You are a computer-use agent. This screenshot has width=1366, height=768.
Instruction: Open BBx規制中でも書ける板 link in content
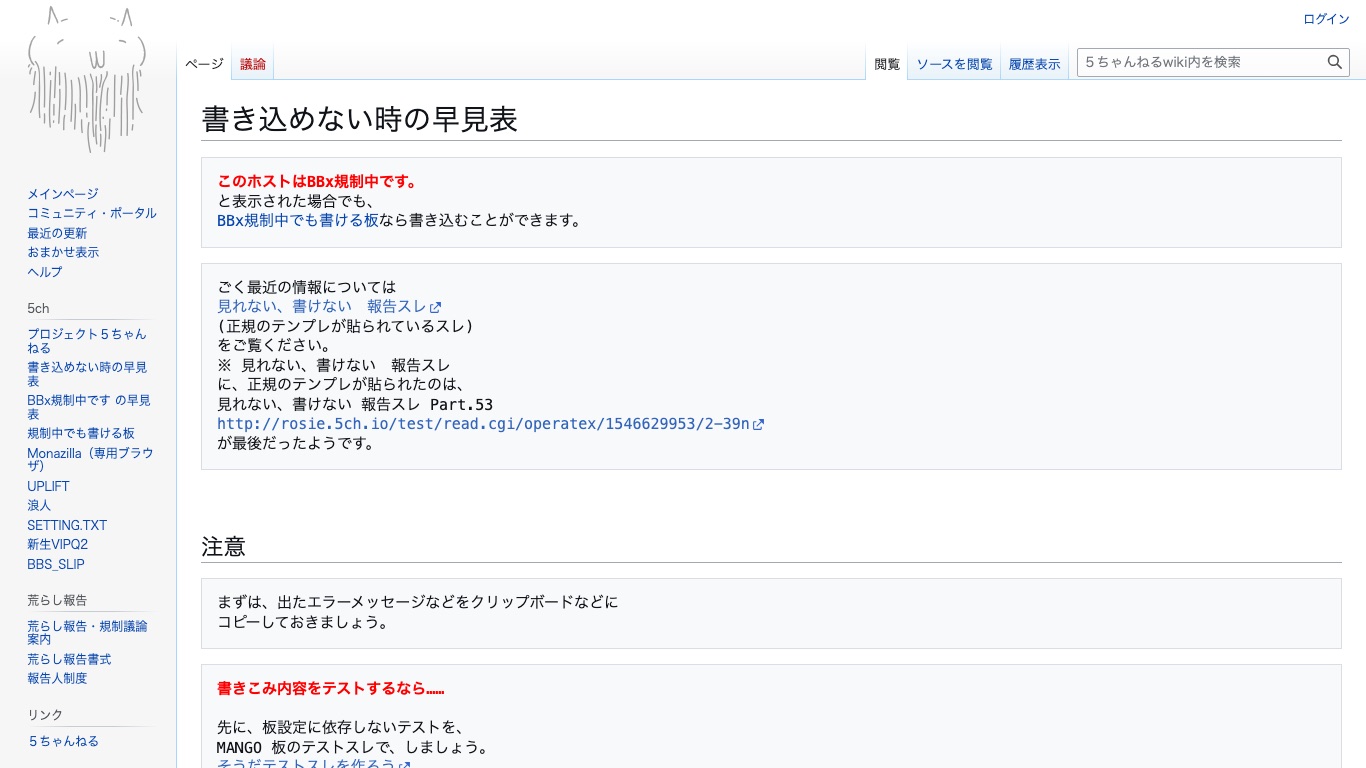coord(298,220)
